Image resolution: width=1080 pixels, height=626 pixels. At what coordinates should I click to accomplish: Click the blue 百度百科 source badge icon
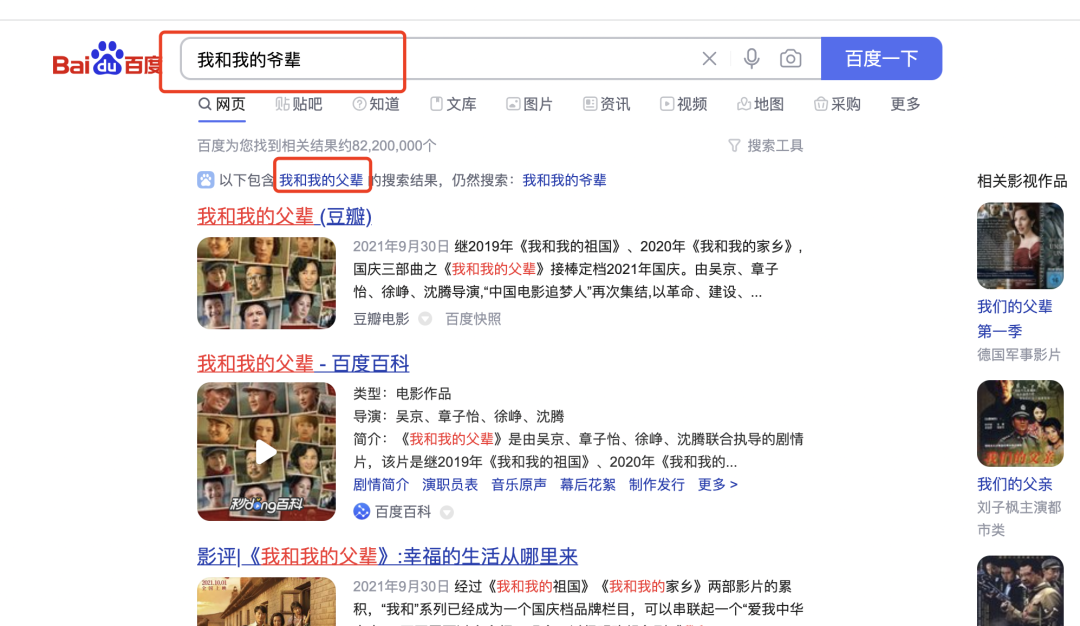tap(361, 512)
